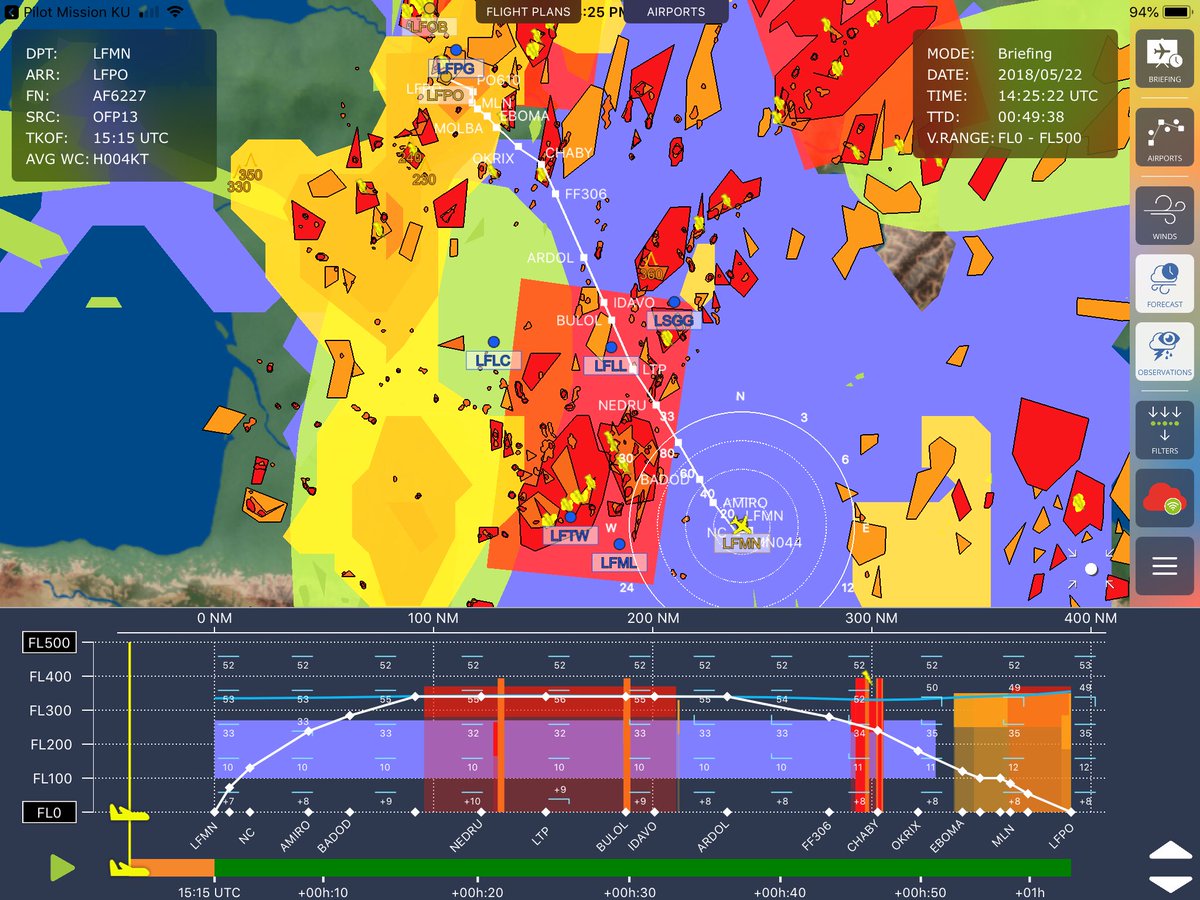Tap the cloud sync status icon

tap(1163, 497)
